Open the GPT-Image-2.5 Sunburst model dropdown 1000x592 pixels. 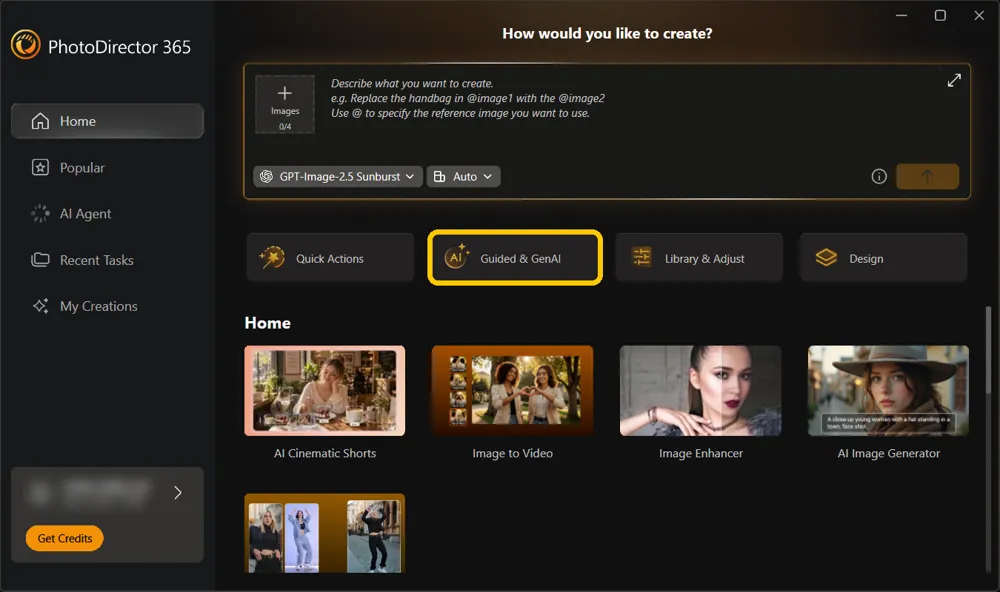338,177
